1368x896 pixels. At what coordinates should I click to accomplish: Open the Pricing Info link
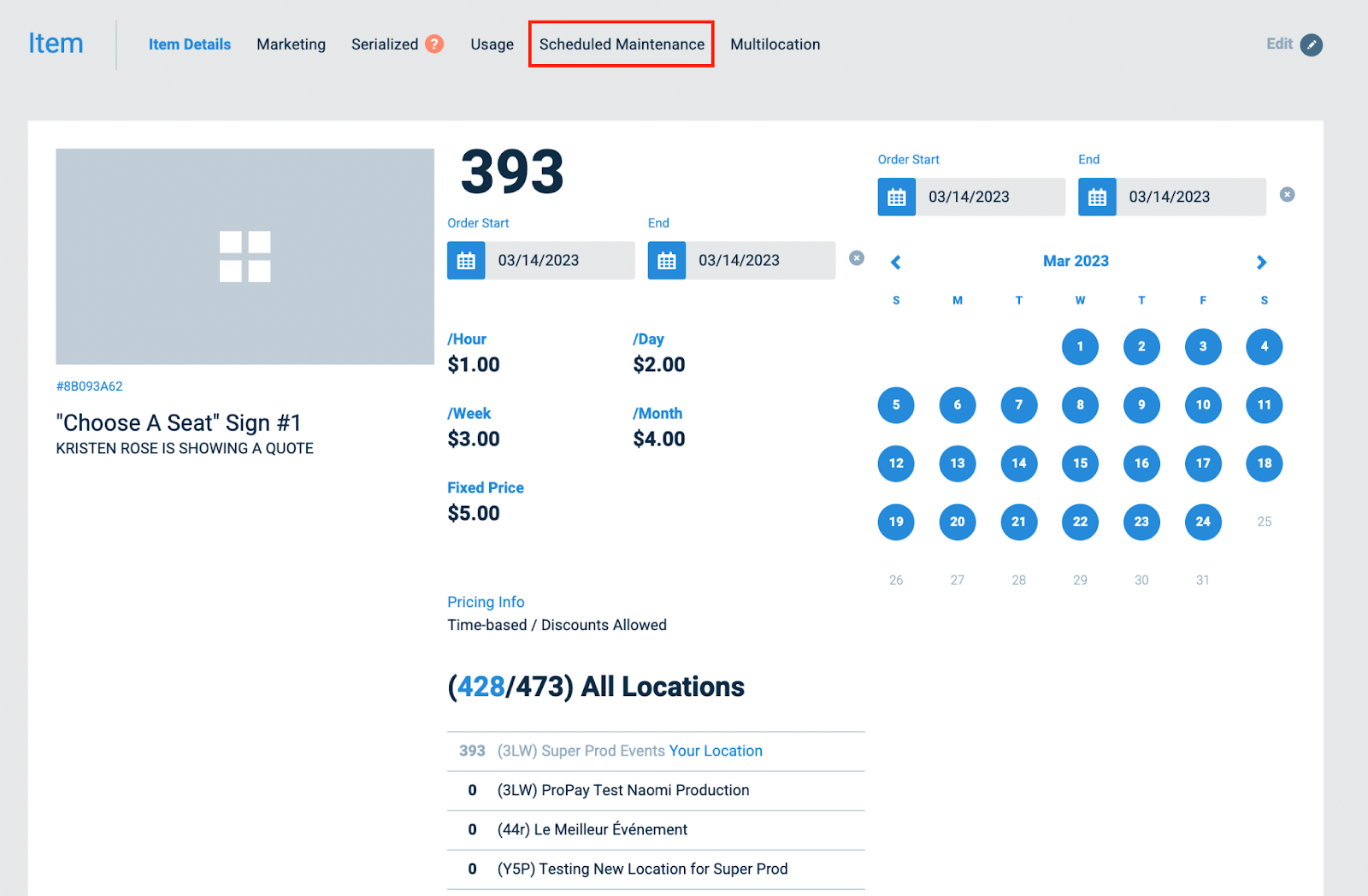tap(486, 602)
